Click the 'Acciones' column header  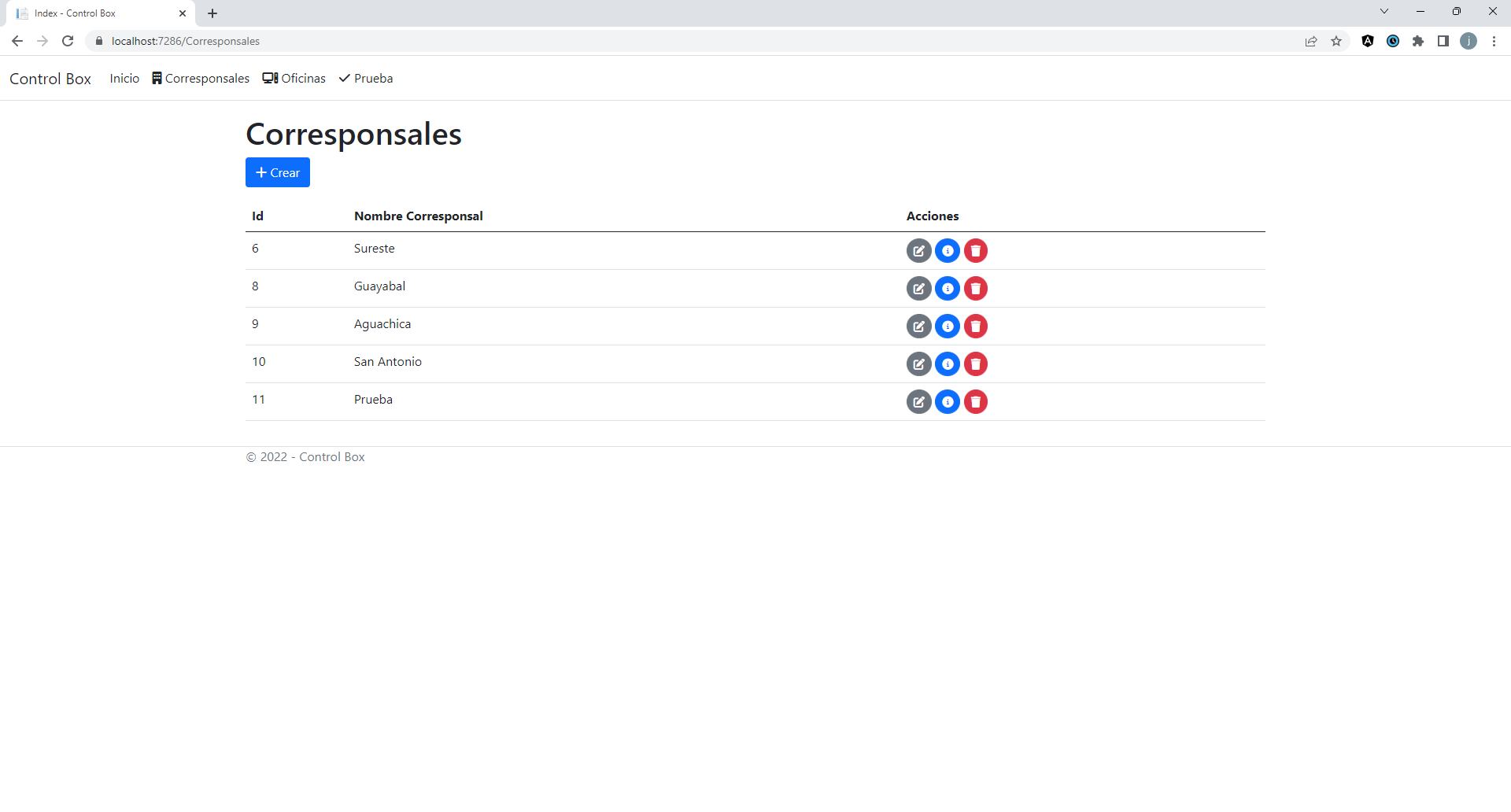[933, 216]
